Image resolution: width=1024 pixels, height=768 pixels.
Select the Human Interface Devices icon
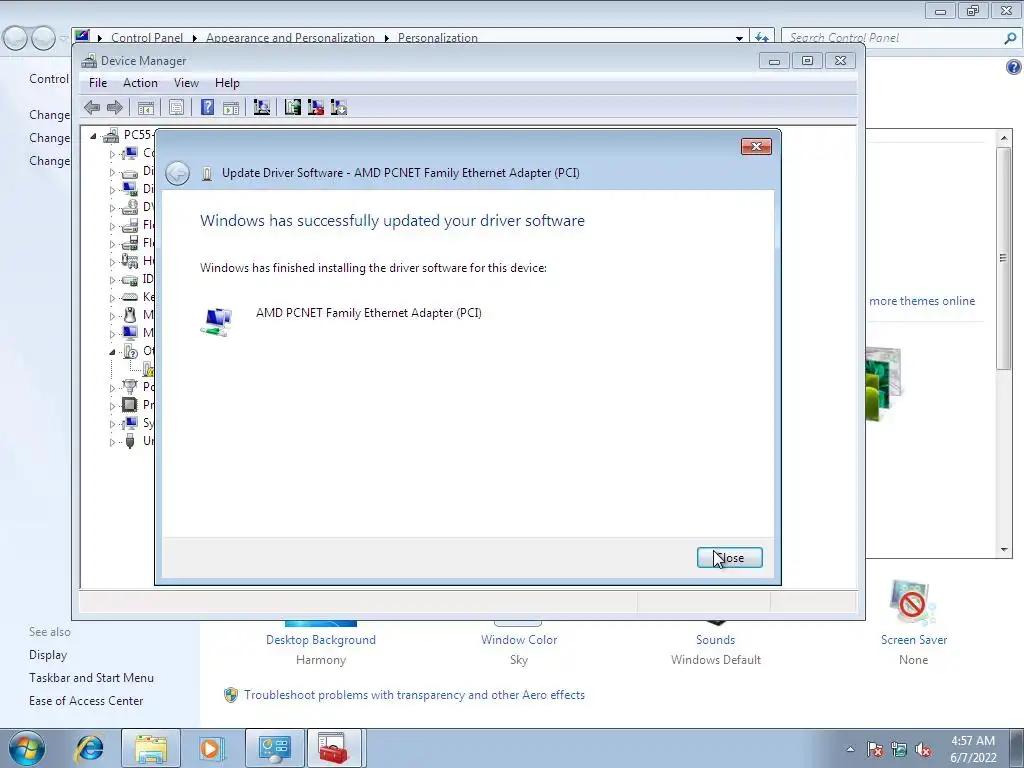[x=129, y=261]
